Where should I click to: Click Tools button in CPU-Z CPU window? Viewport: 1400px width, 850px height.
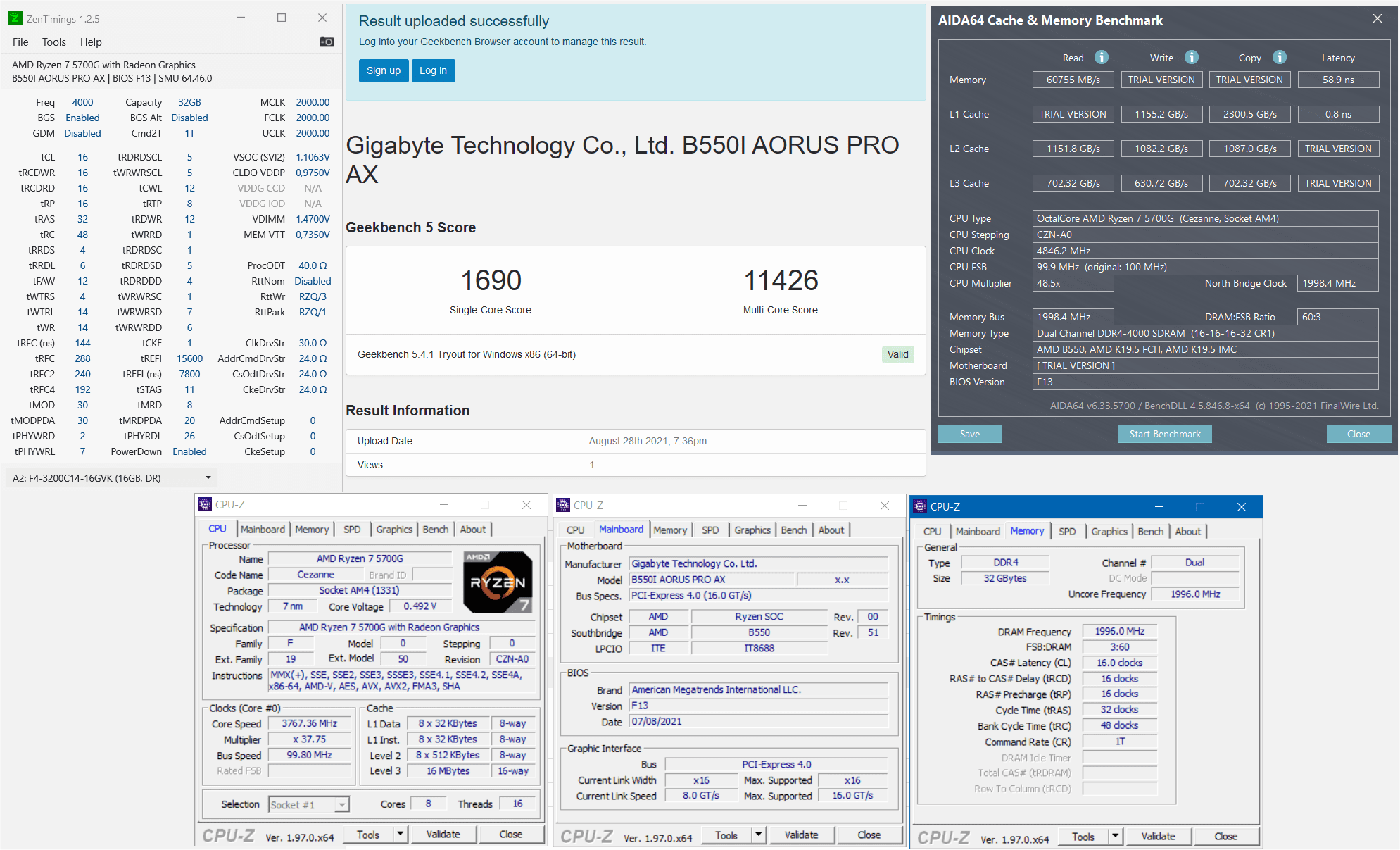click(x=368, y=834)
